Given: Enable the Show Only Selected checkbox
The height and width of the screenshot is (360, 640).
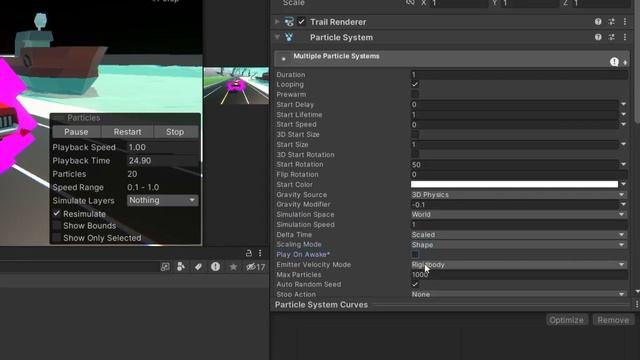Looking at the screenshot, I should coord(56,238).
